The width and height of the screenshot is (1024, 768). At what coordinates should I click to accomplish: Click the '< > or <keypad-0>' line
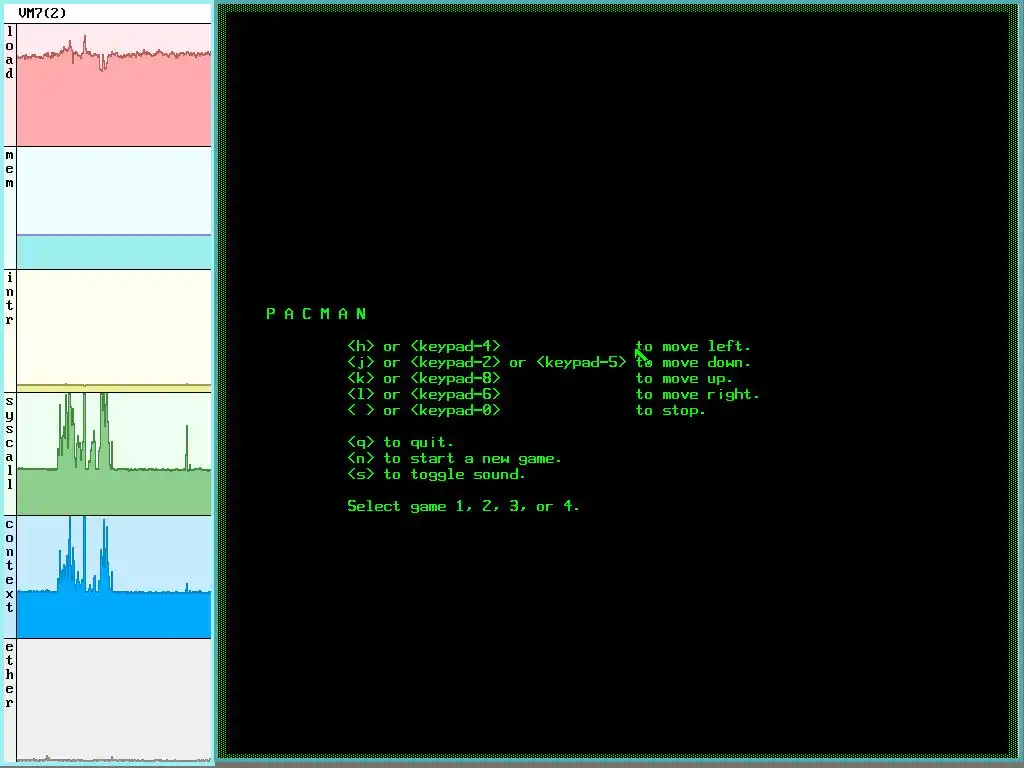point(424,410)
